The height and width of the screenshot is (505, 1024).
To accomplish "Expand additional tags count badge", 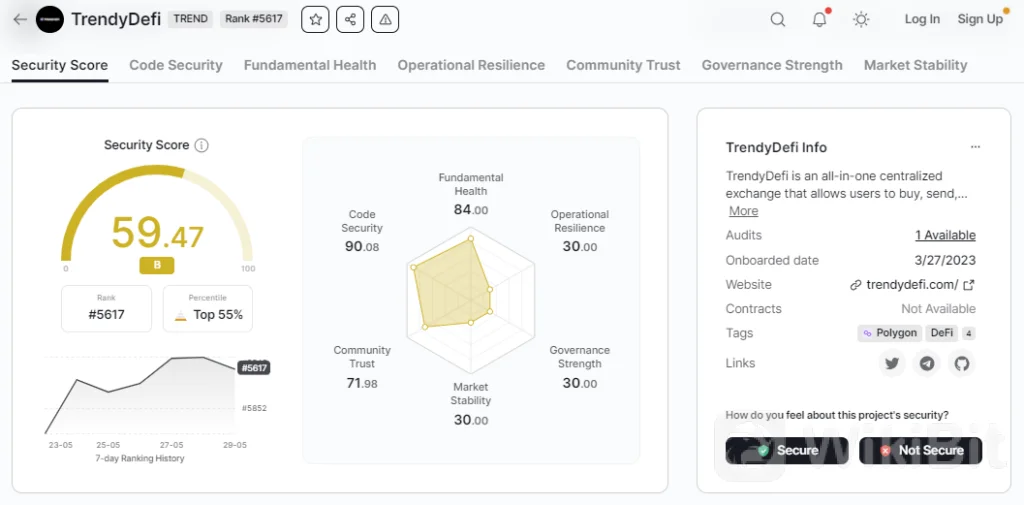I will click(968, 333).
